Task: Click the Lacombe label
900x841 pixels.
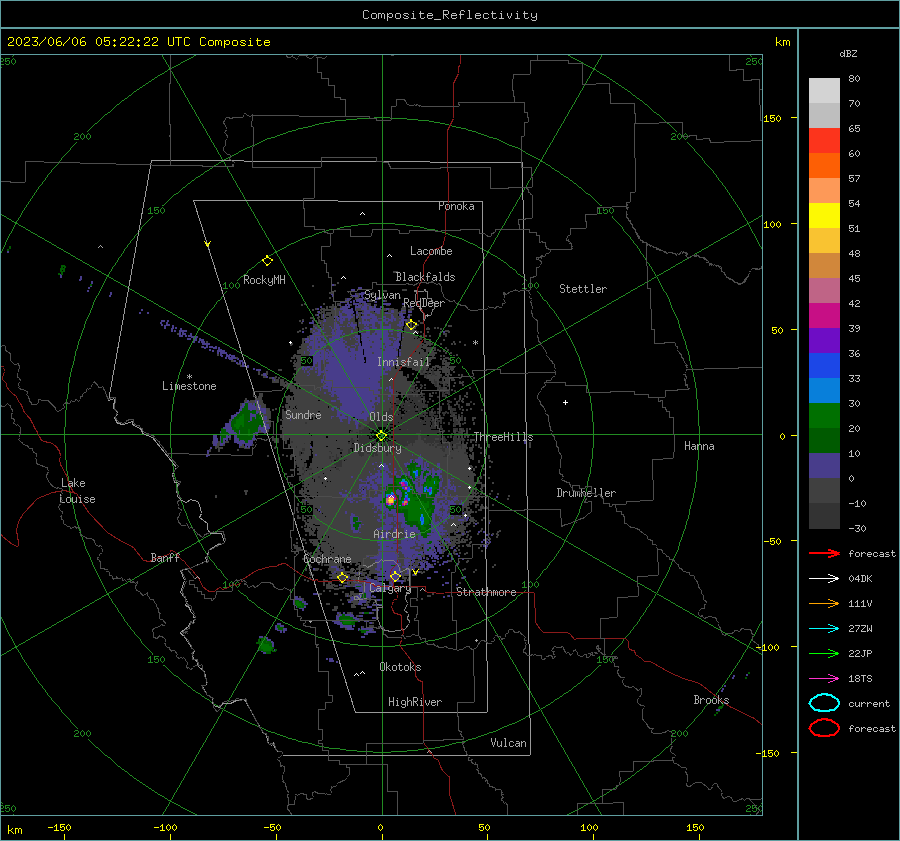Action: click(431, 251)
